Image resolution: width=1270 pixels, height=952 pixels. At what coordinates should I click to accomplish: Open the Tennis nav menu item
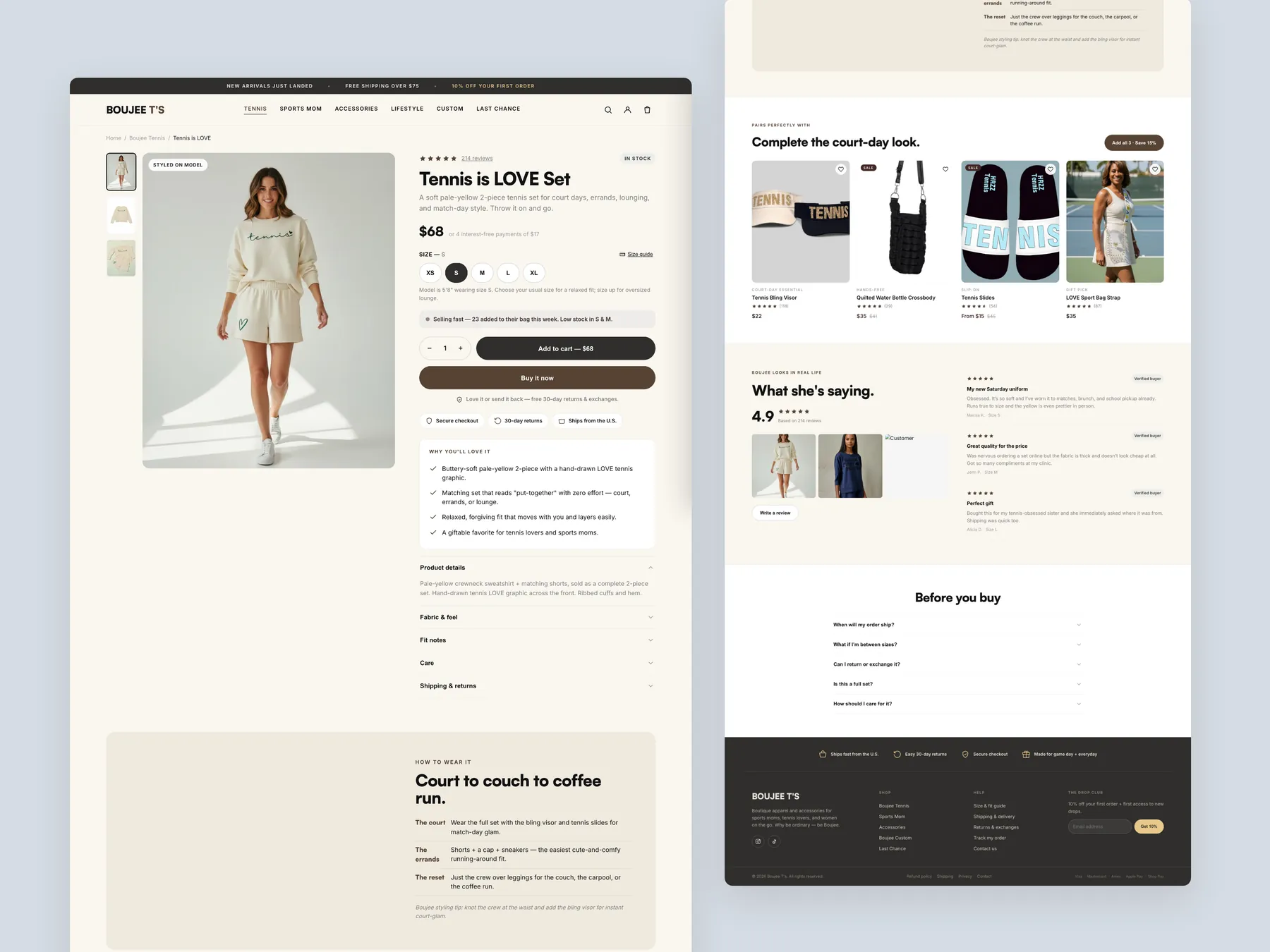click(x=255, y=109)
